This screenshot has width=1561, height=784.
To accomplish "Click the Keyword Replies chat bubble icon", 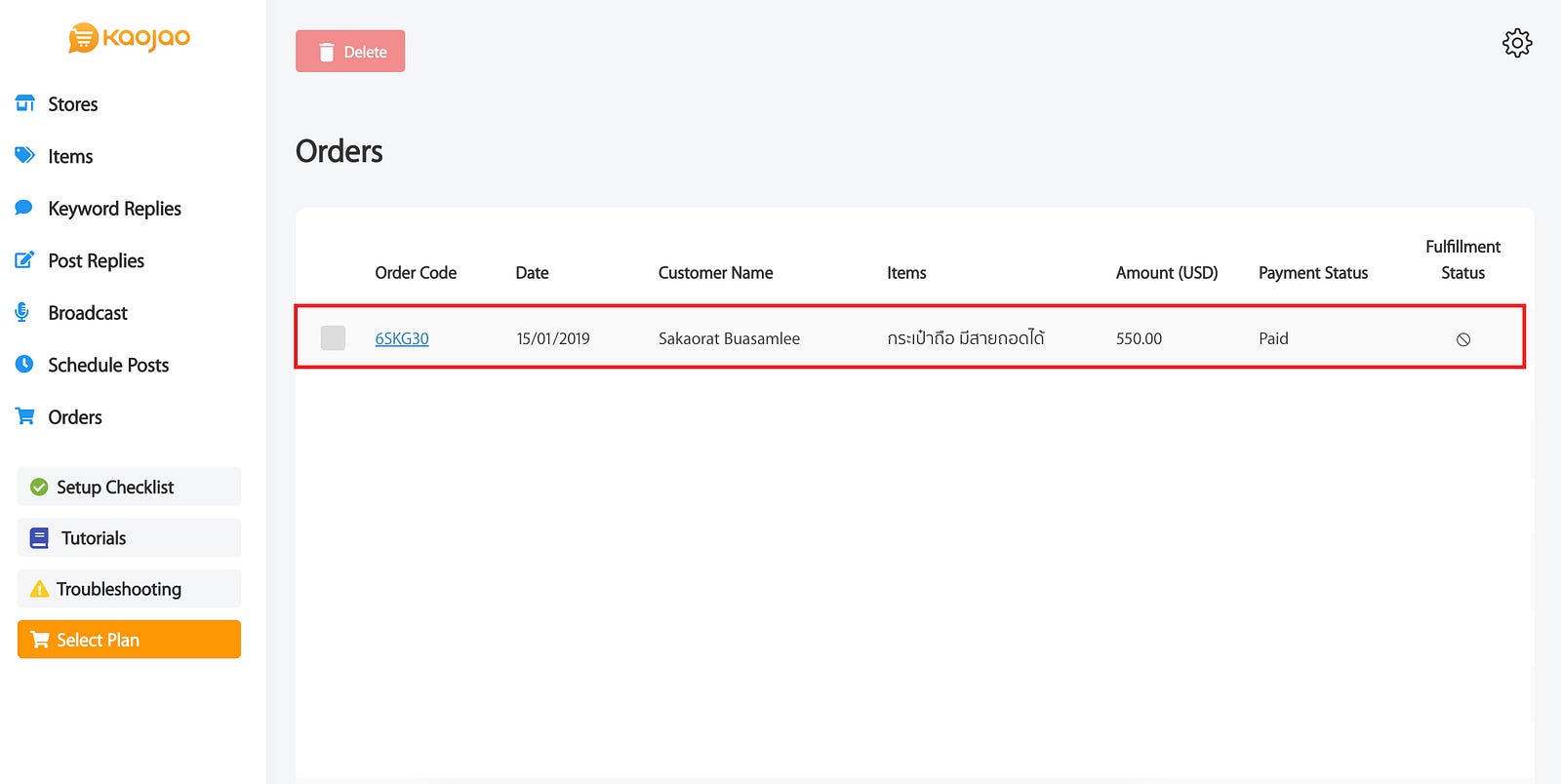I will coord(24,208).
